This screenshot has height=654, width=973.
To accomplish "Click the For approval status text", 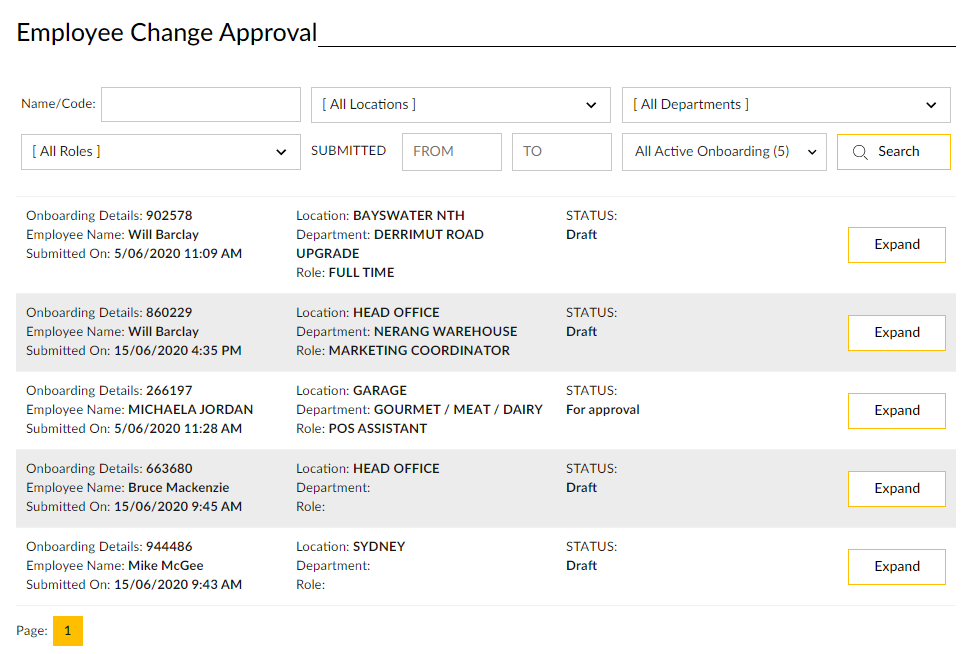I will click(602, 410).
